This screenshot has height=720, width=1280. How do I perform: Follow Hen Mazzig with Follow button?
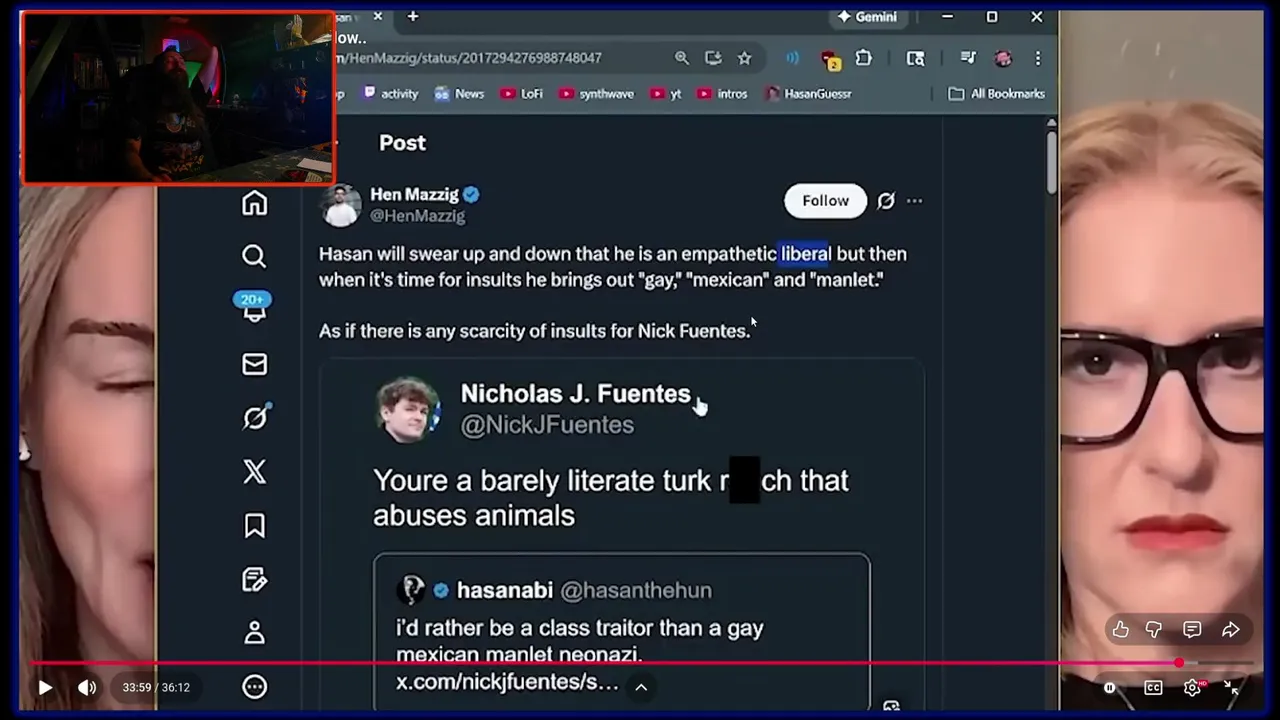(825, 201)
